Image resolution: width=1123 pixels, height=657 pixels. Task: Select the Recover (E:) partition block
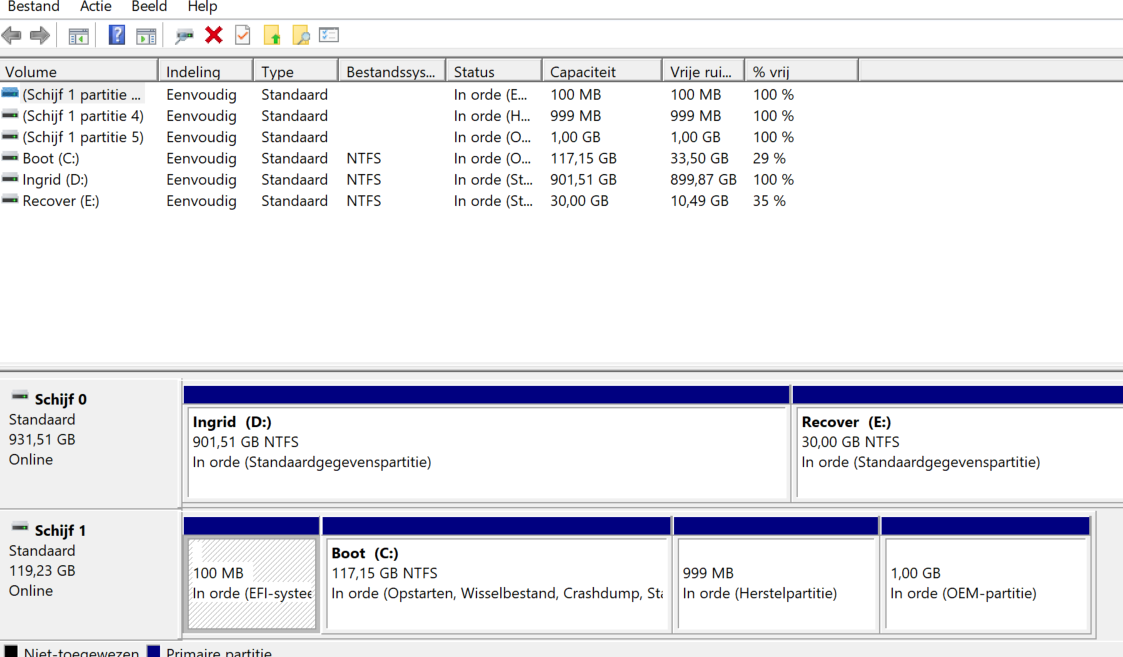click(x=957, y=450)
